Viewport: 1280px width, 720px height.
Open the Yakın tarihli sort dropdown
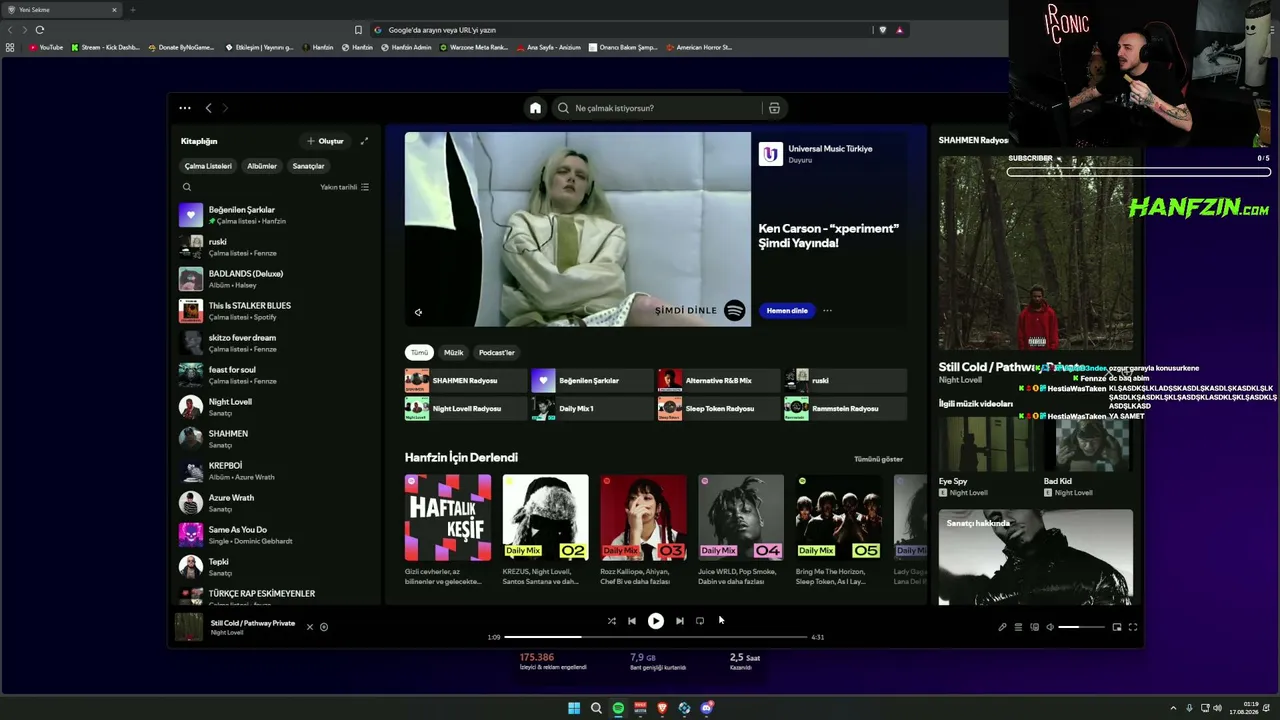pyautogui.click(x=344, y=187)
